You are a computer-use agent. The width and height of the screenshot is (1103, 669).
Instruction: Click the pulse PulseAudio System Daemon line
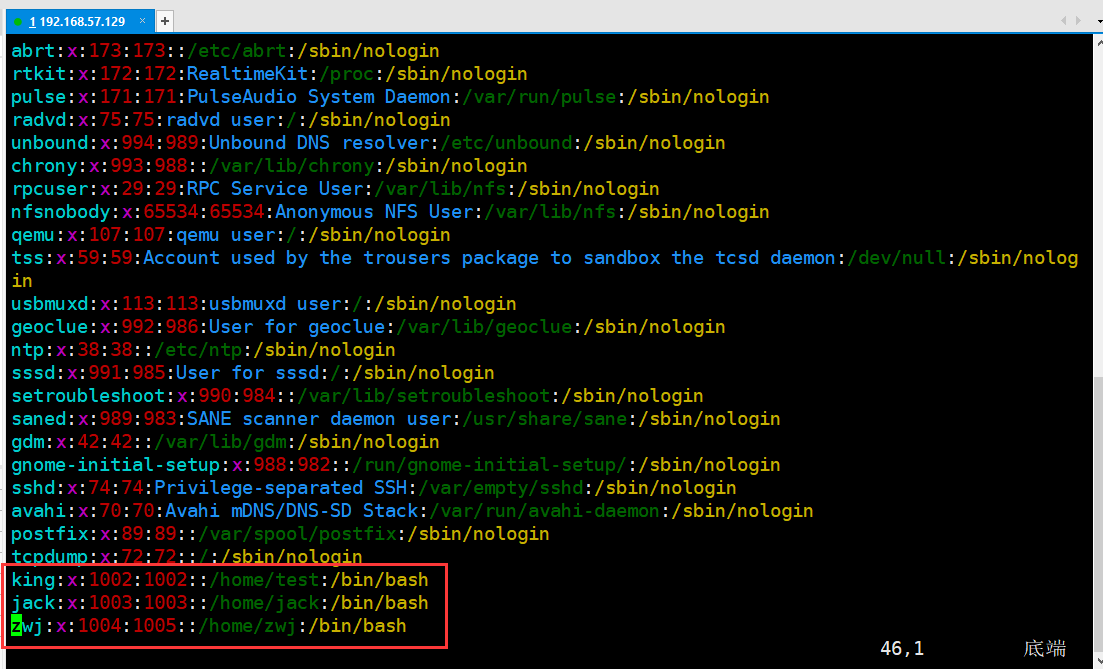point(390,97)
